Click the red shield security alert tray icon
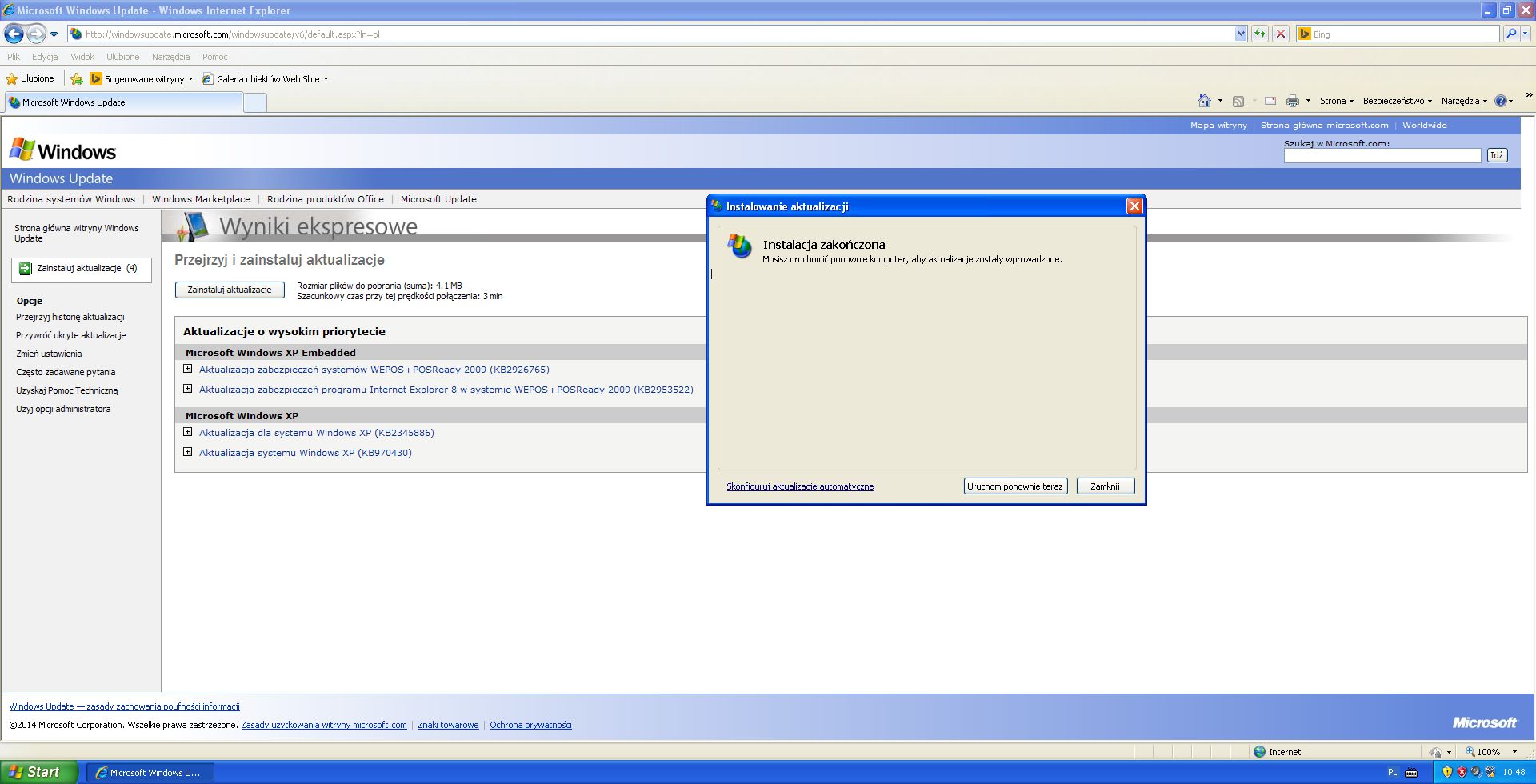This screenshot has width=1536, height=784. 1462,772
